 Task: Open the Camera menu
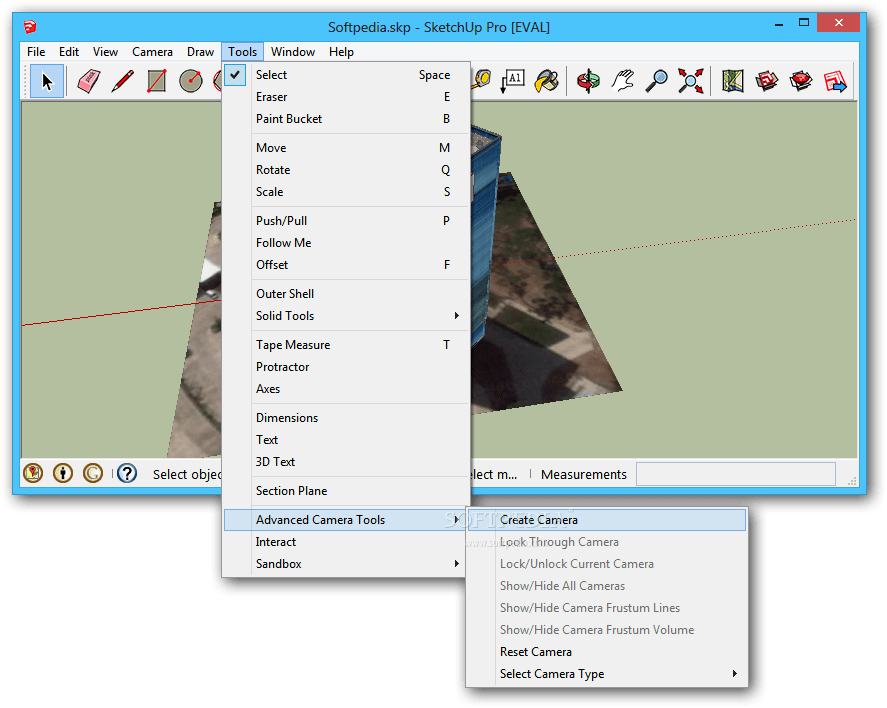coord(152,51)
